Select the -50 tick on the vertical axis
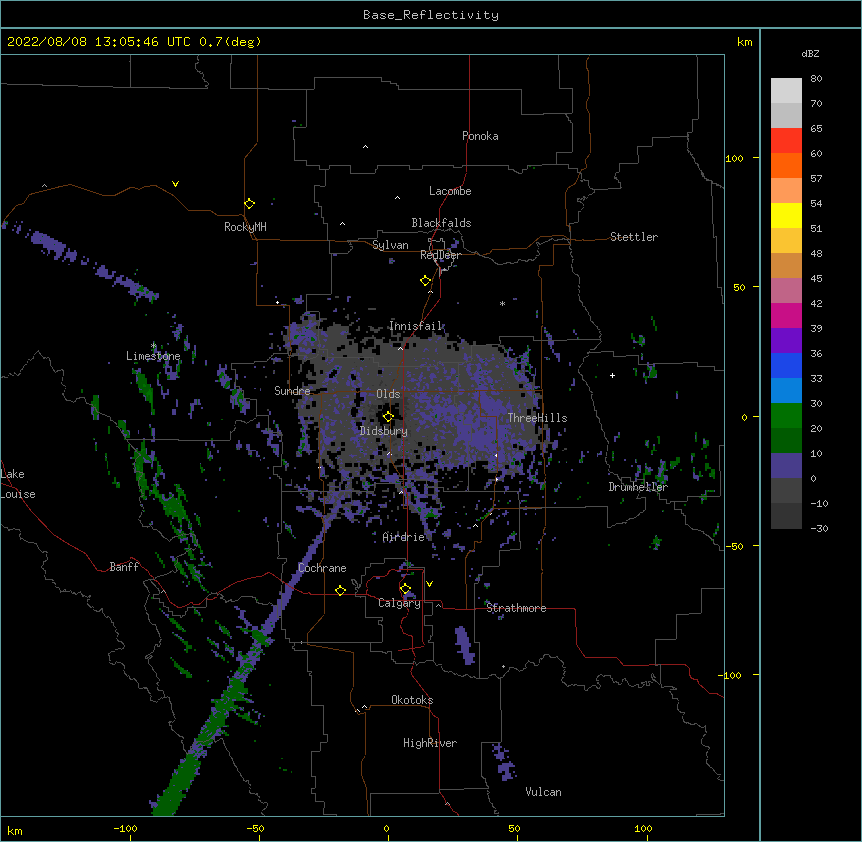862x842 pixels. (734, 546)
